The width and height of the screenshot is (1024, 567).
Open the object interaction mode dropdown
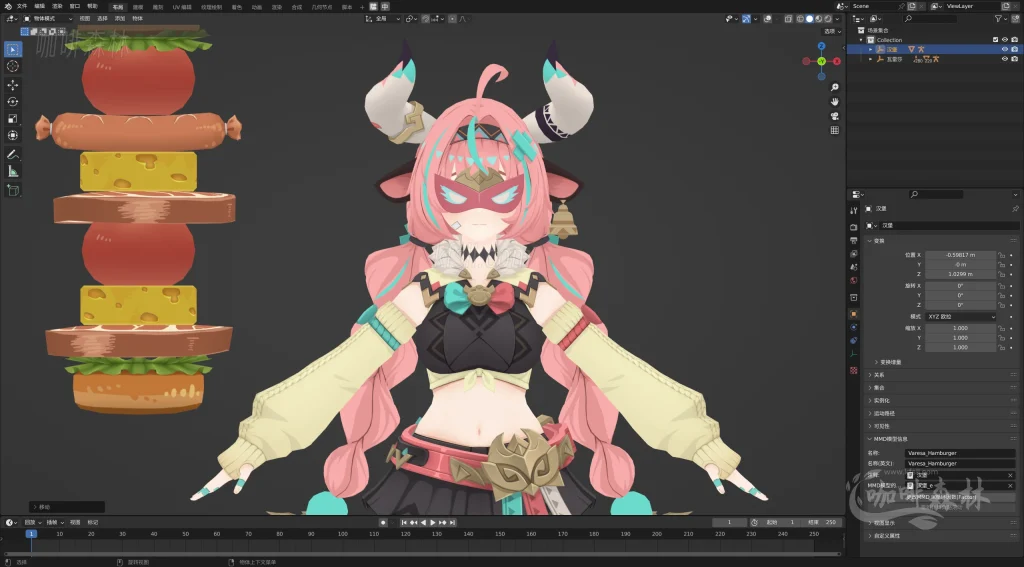click(x=48, y=19)
